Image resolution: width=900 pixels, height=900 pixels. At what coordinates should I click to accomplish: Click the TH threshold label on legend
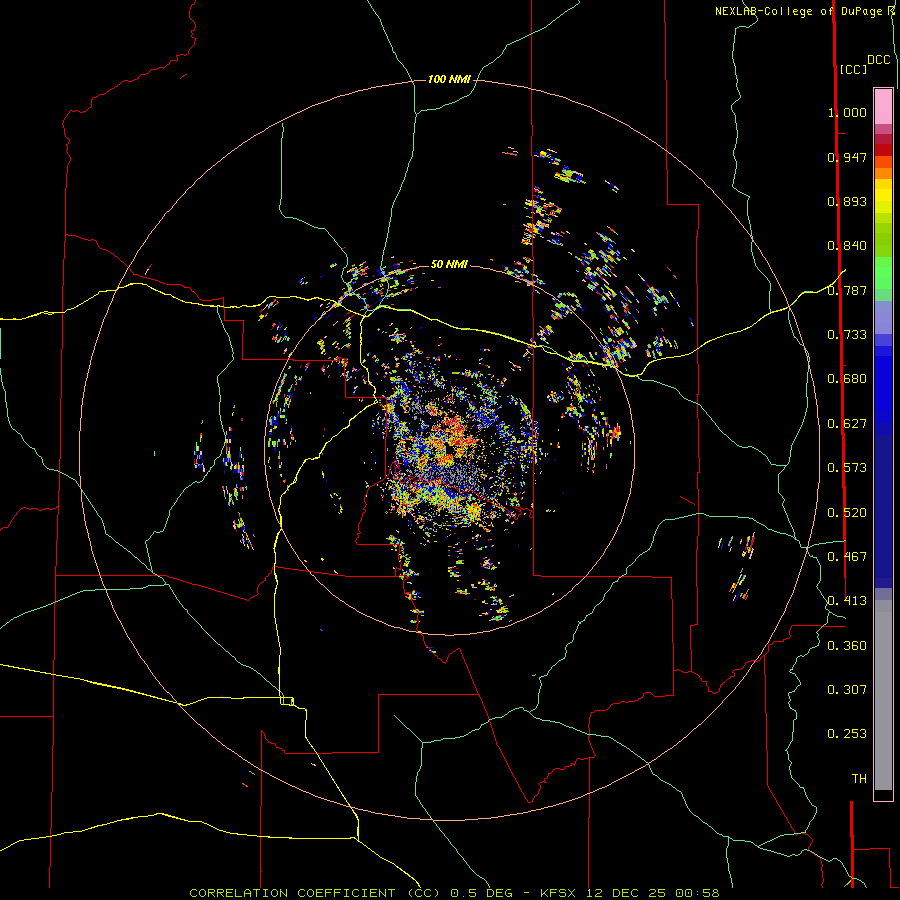[x=859, y=779]
